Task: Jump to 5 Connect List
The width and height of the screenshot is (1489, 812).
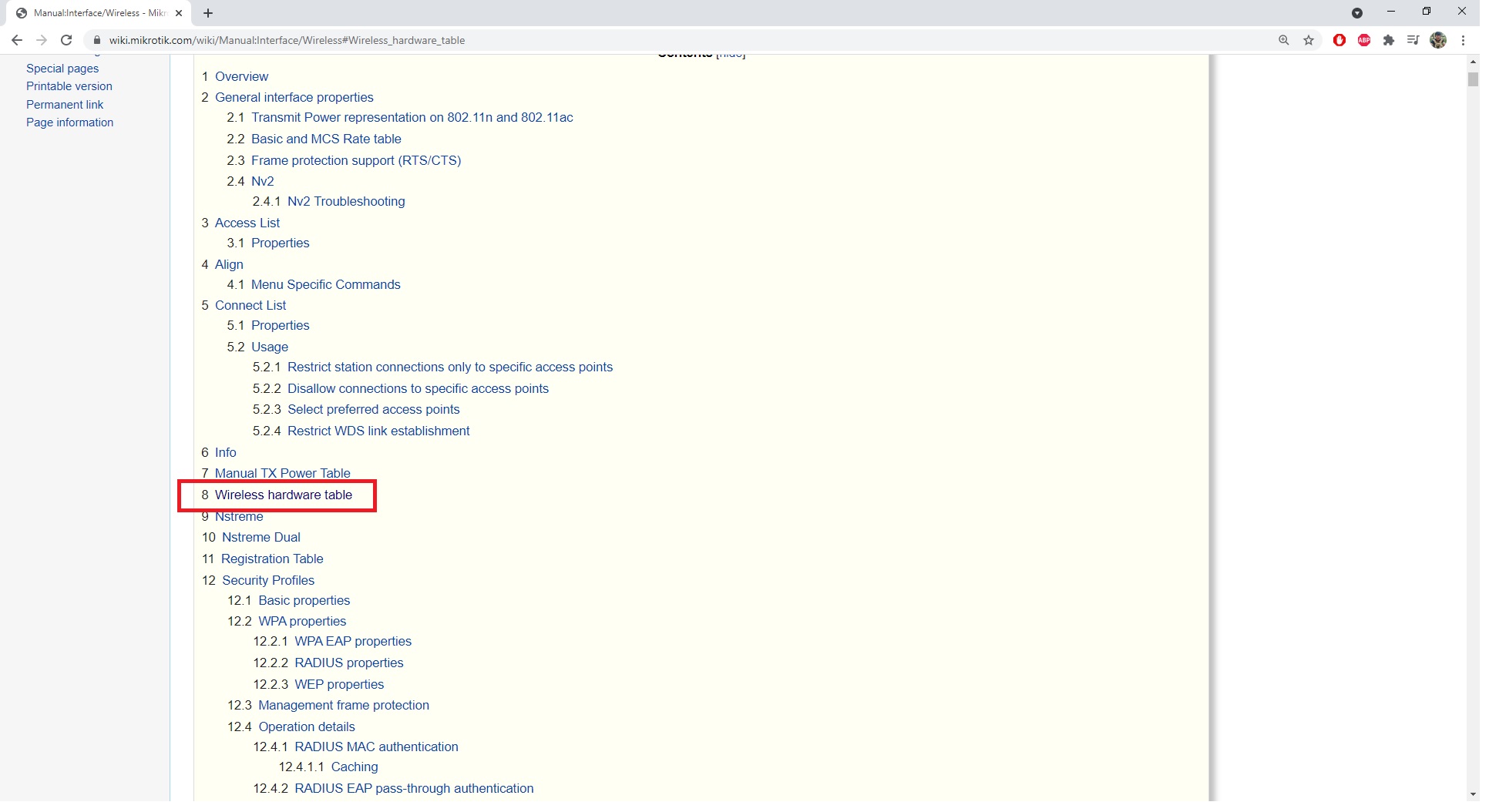Action: click(x=252, y=306)
